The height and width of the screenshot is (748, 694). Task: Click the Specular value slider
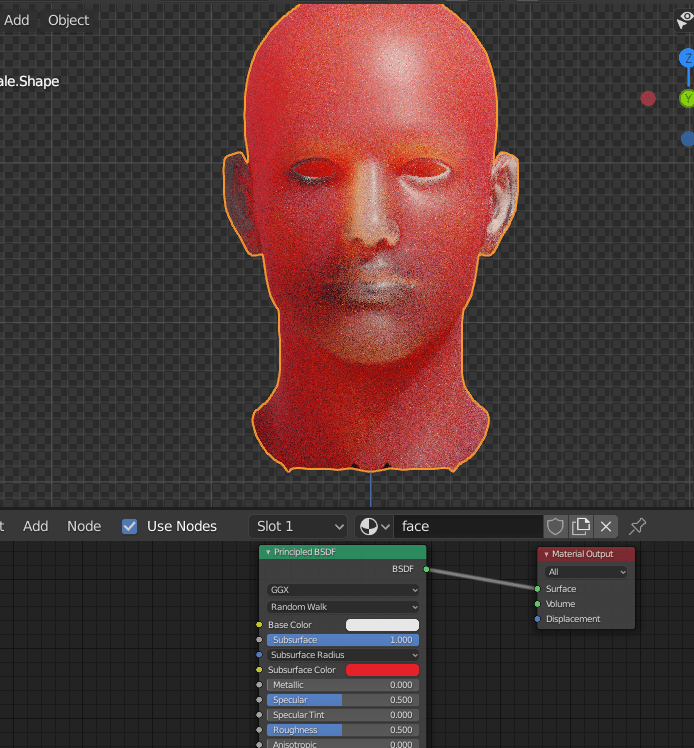[x=343, y=700]
